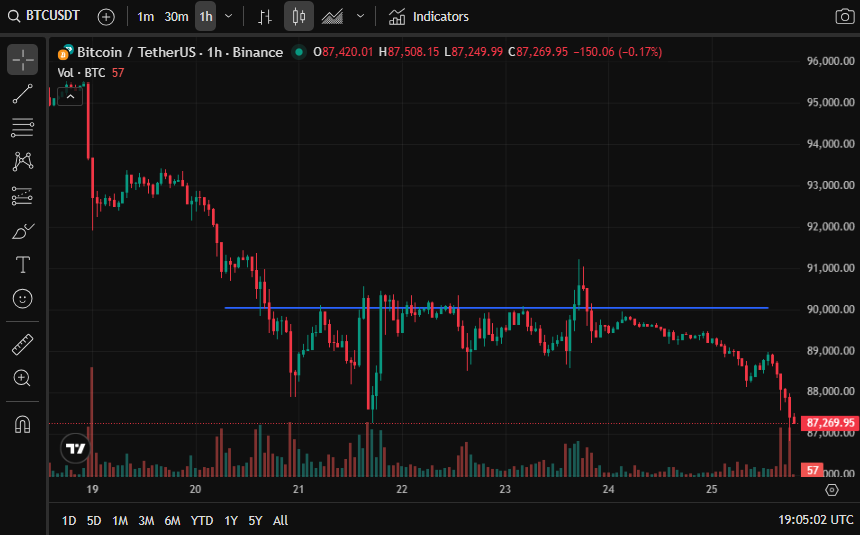This screenshot has width=860, height=535.
Task: Click the date label 25 on time axis
Action: click(711, 489)
